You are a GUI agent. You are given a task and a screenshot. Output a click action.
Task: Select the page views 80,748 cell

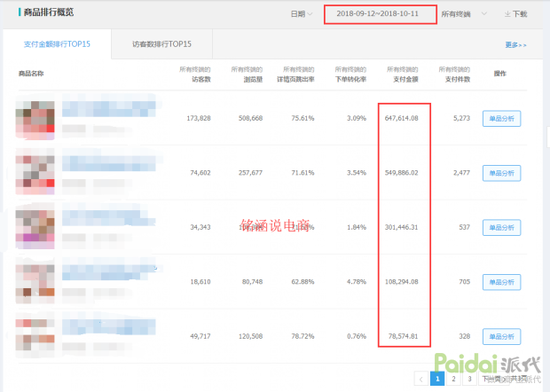click(x=252, y=282)
